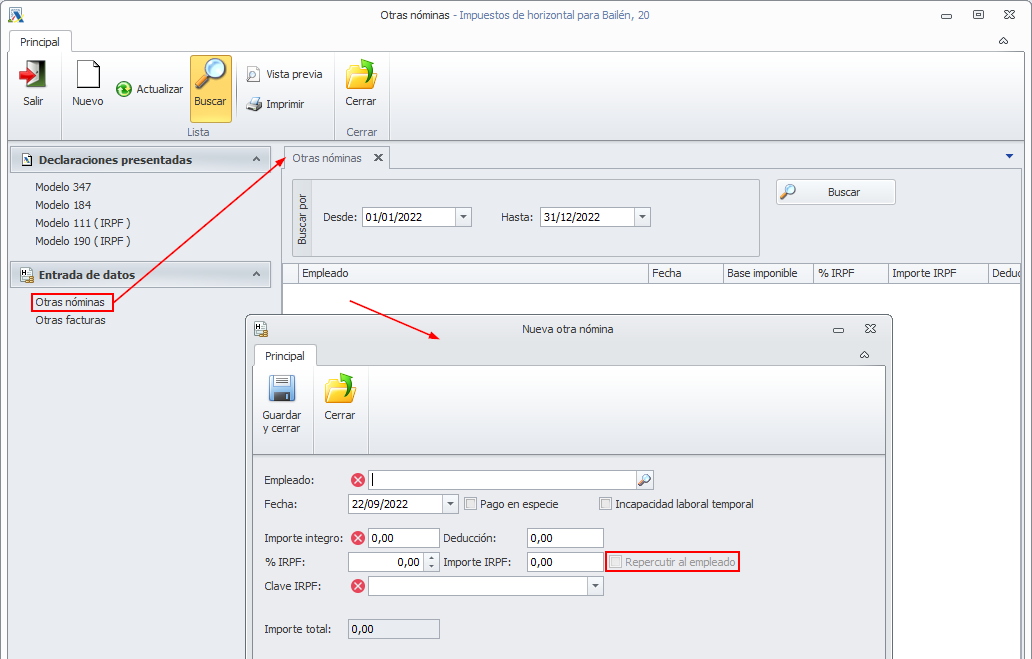Check Incapacidad laboral temporal option

click(605, 504)
